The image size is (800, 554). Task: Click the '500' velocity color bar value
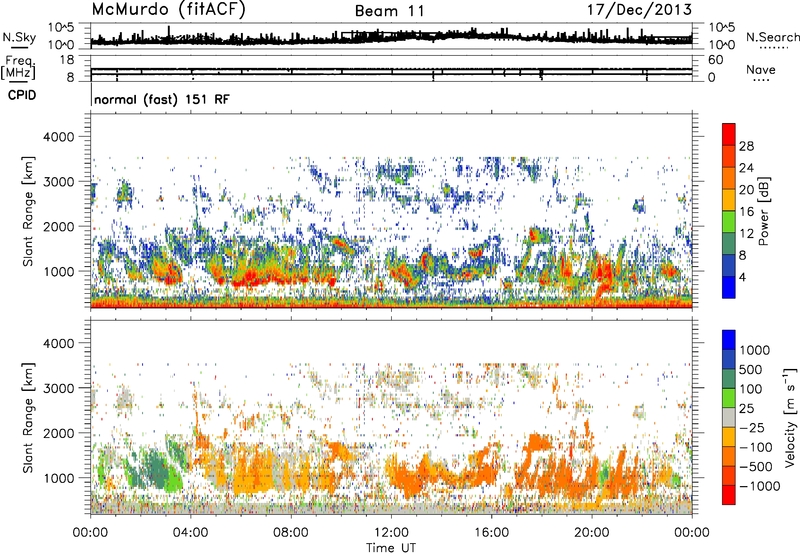[751, 370]
